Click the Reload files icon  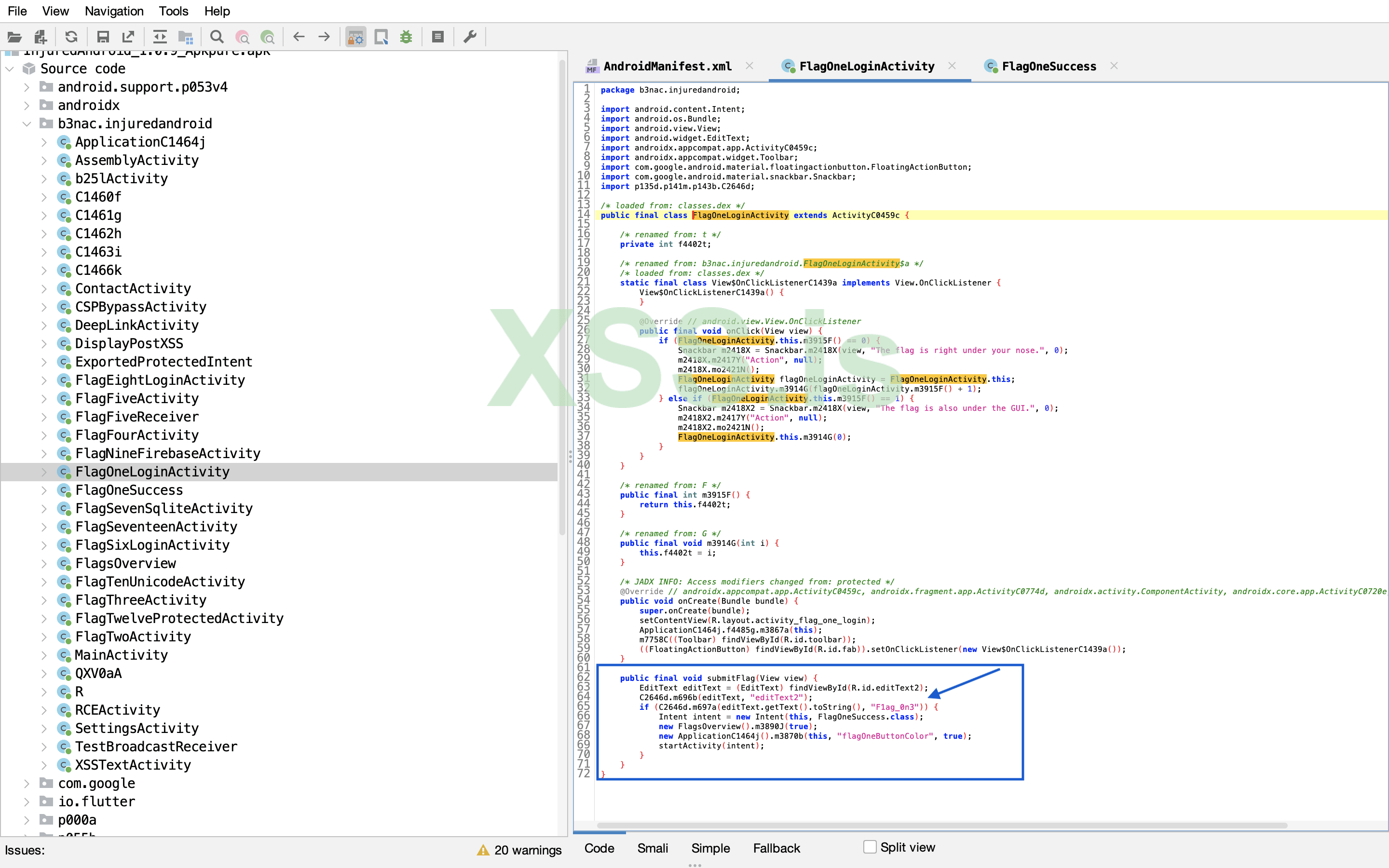click(71, 37)
